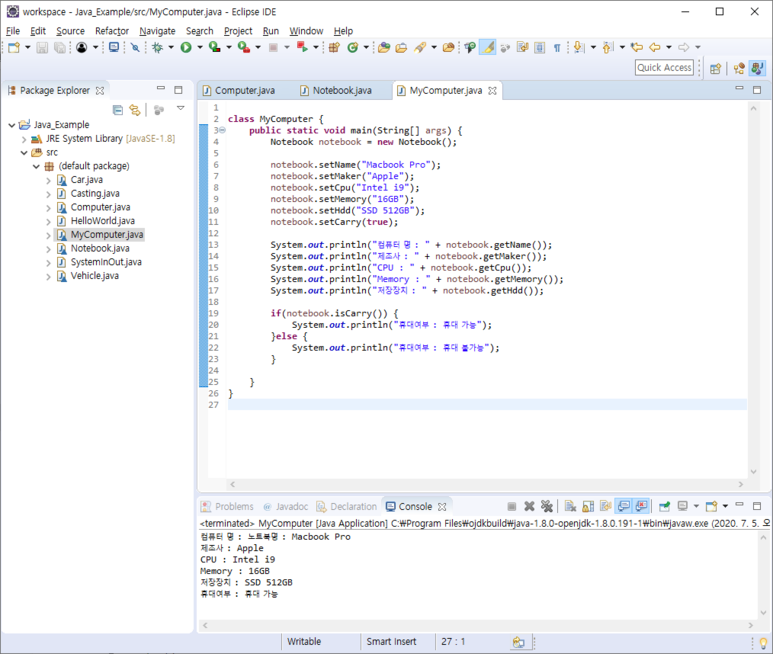
Task: Collapse the Java_Example project node
Action: pos(12,125)
